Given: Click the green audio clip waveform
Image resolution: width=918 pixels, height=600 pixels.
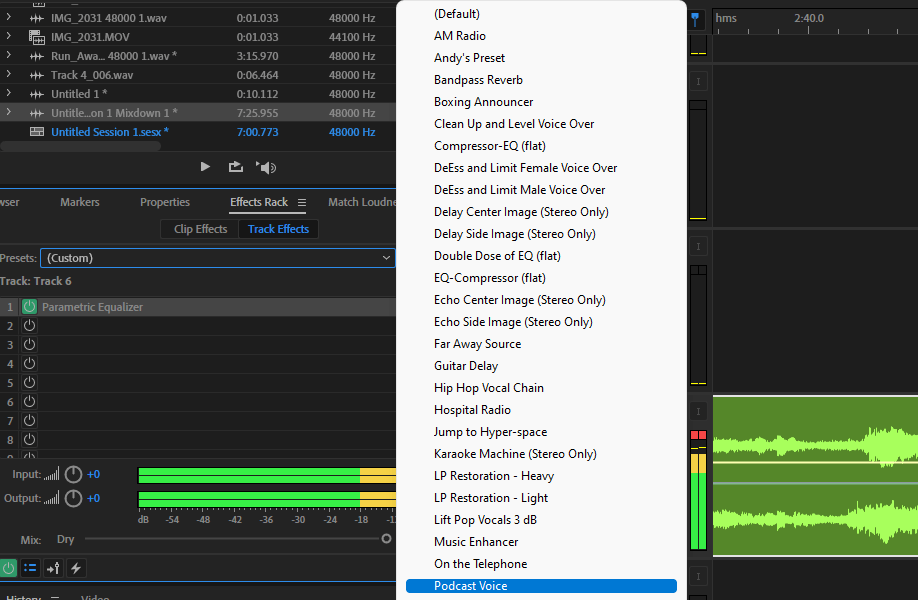Looking at the screenshot, I should tap(815, 476).
